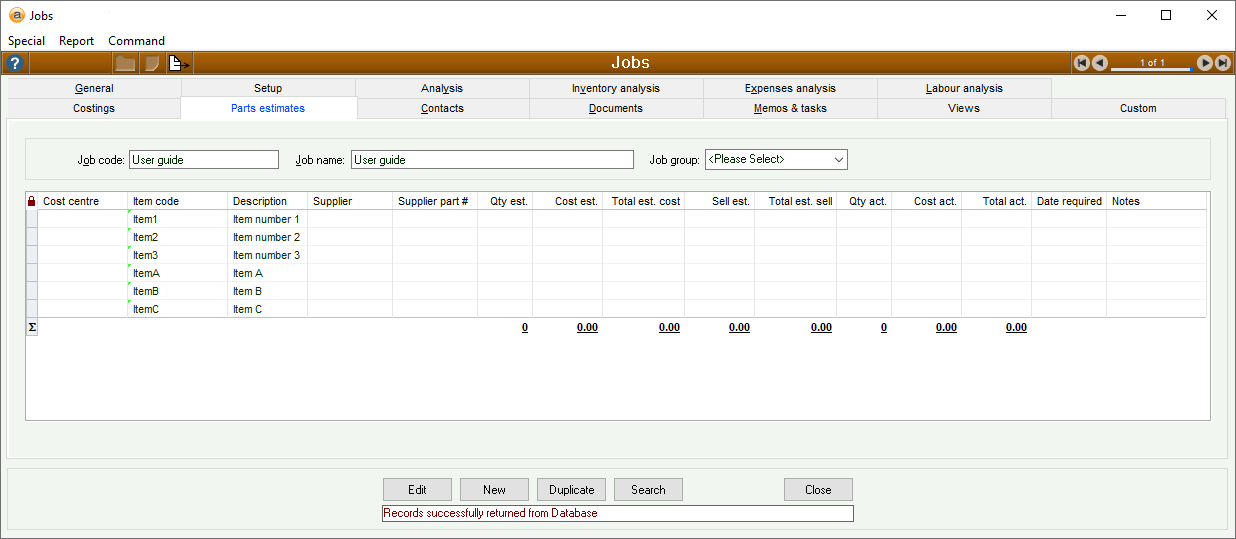Switch to the Costings tab
This screenshot has height=539, width=1236.
(94, 108)
